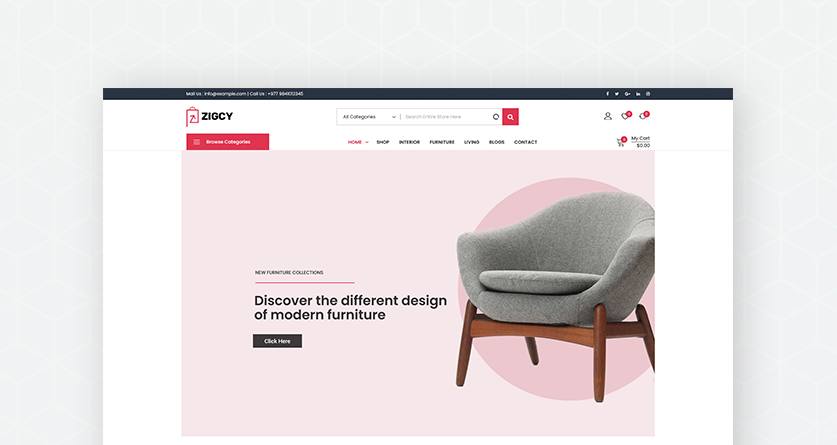
Task: Click the red search magnifier button
Action: coord(510,117)
